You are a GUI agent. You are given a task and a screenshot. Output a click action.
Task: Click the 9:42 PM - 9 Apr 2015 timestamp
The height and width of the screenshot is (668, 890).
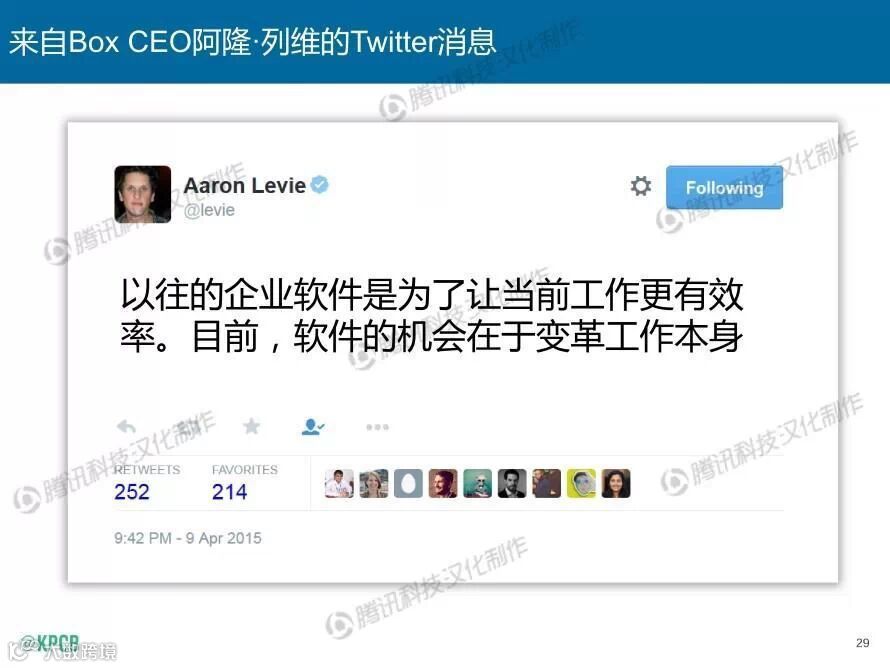click(188, 538)
